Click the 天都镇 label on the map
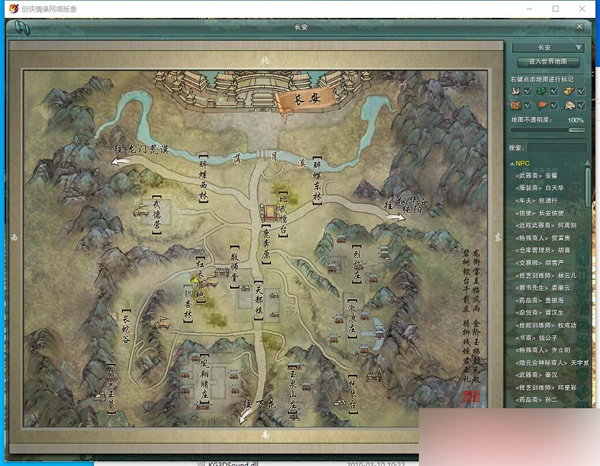The image size is (600, 466). [259, 300]
